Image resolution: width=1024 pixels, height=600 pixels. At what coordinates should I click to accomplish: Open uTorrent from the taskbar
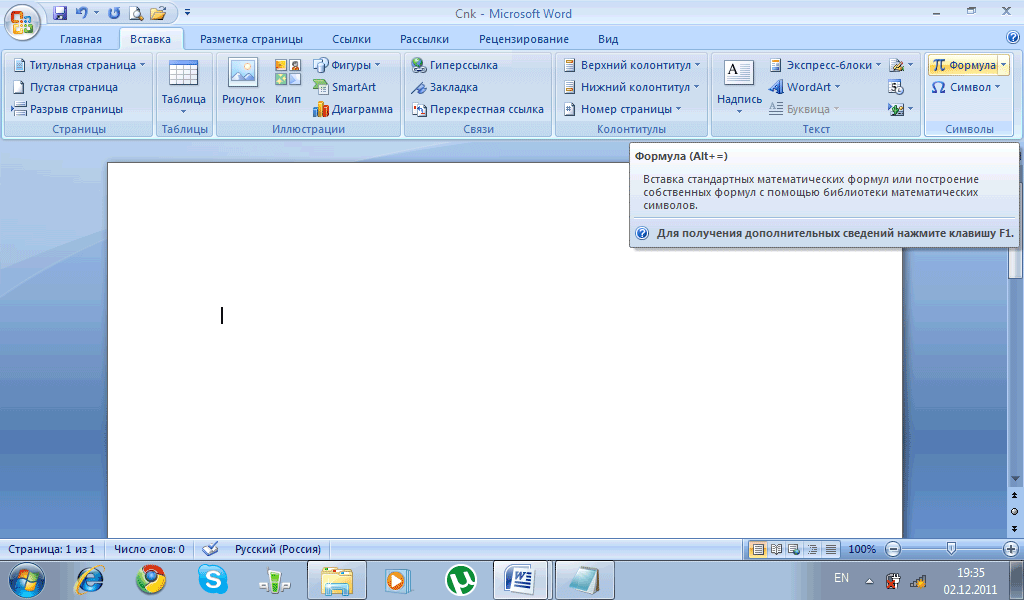460,580
